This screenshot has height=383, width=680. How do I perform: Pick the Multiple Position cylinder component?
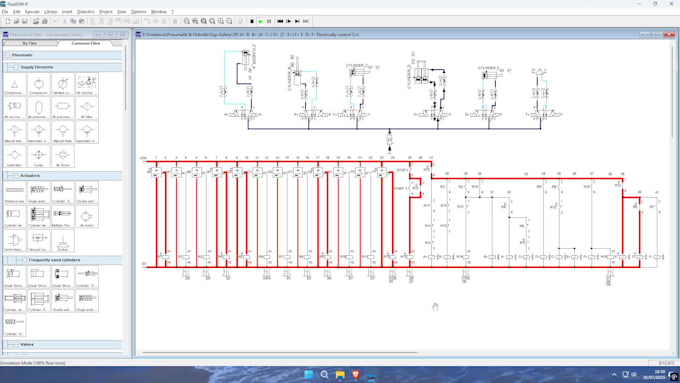coord(63,216)
